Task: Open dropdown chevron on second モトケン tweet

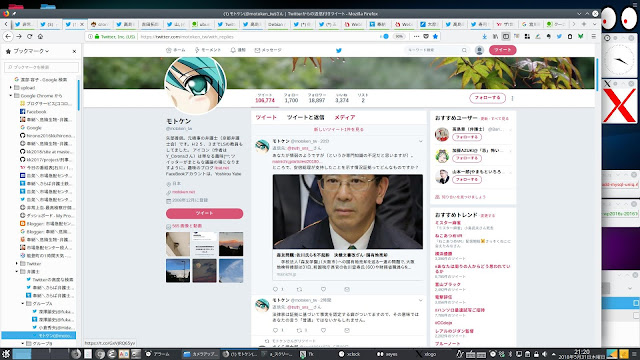Action: [420, 300]
